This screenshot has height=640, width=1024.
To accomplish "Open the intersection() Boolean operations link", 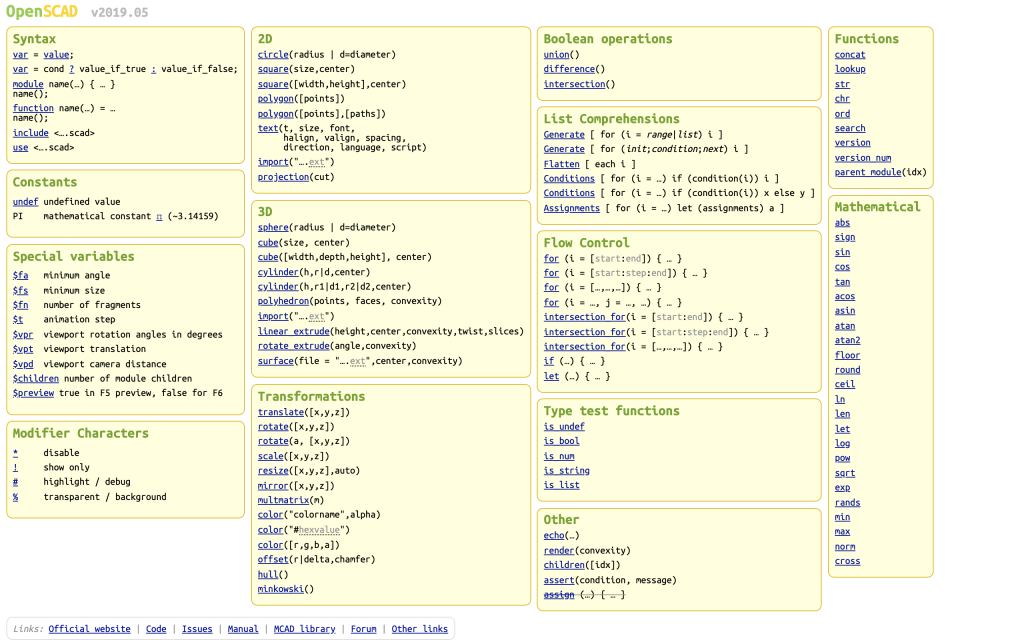I will coord(575,84).
